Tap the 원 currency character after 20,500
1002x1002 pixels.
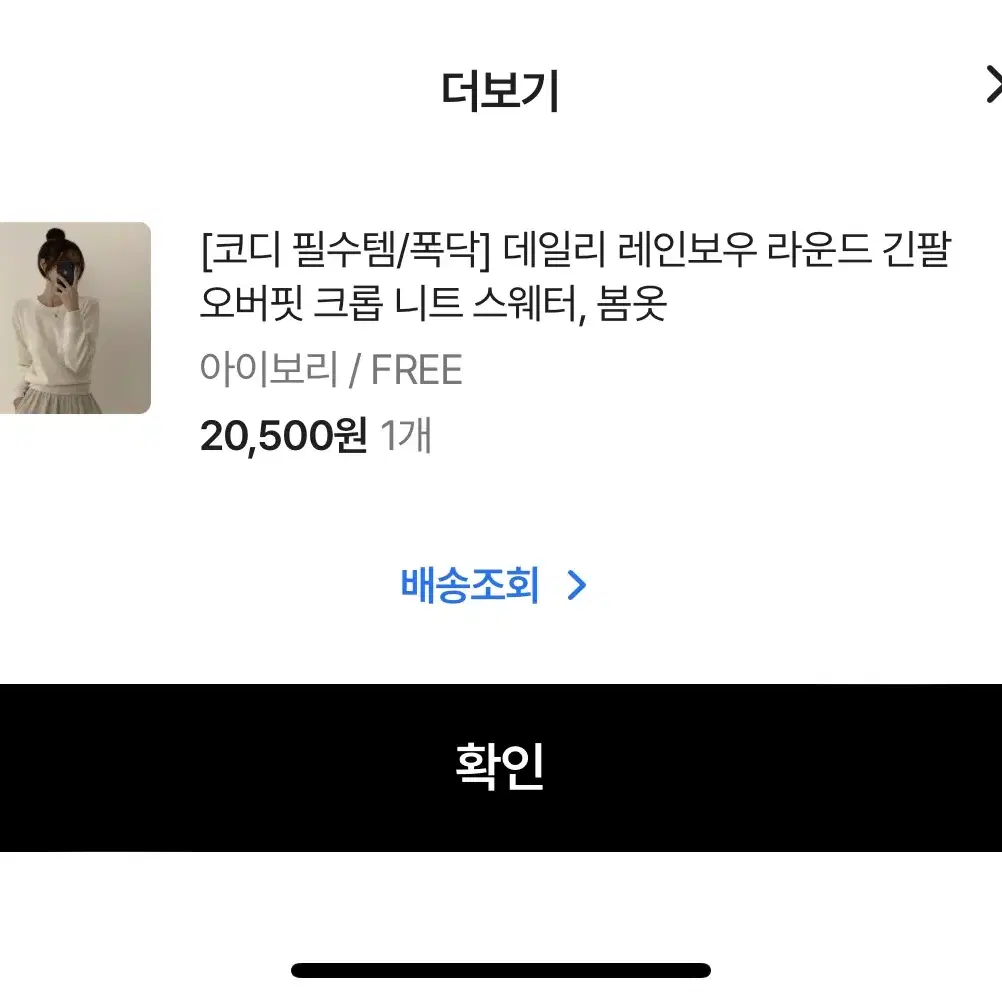coord(350,436)
